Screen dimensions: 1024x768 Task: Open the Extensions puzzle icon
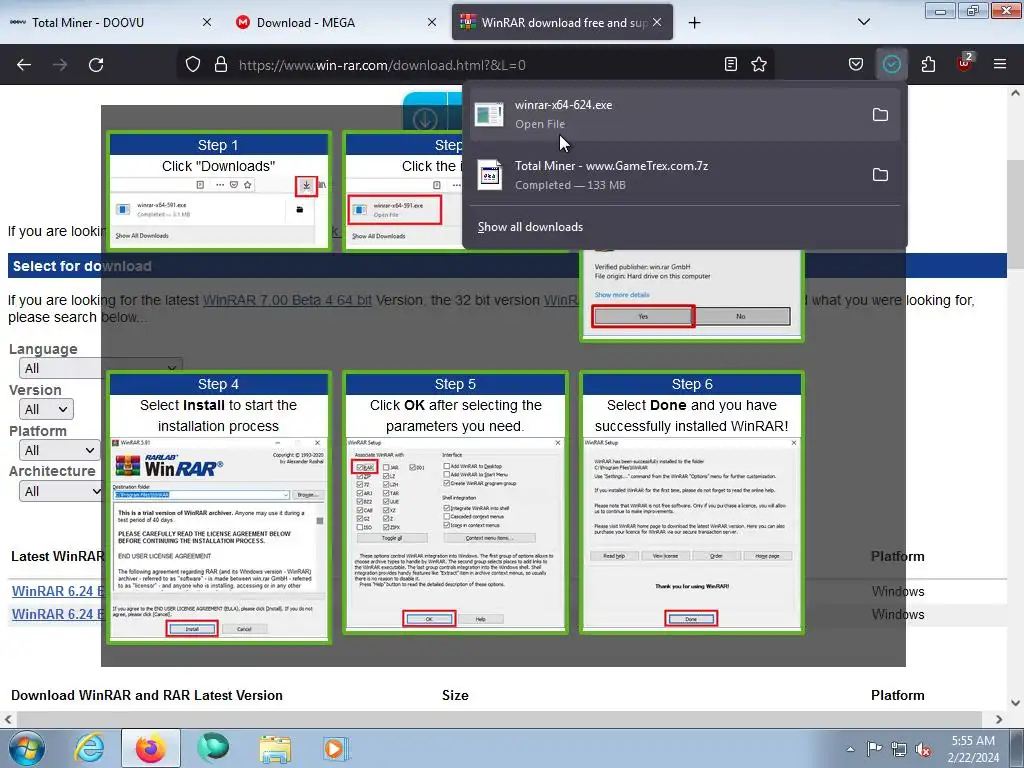(x=928, y=64)
